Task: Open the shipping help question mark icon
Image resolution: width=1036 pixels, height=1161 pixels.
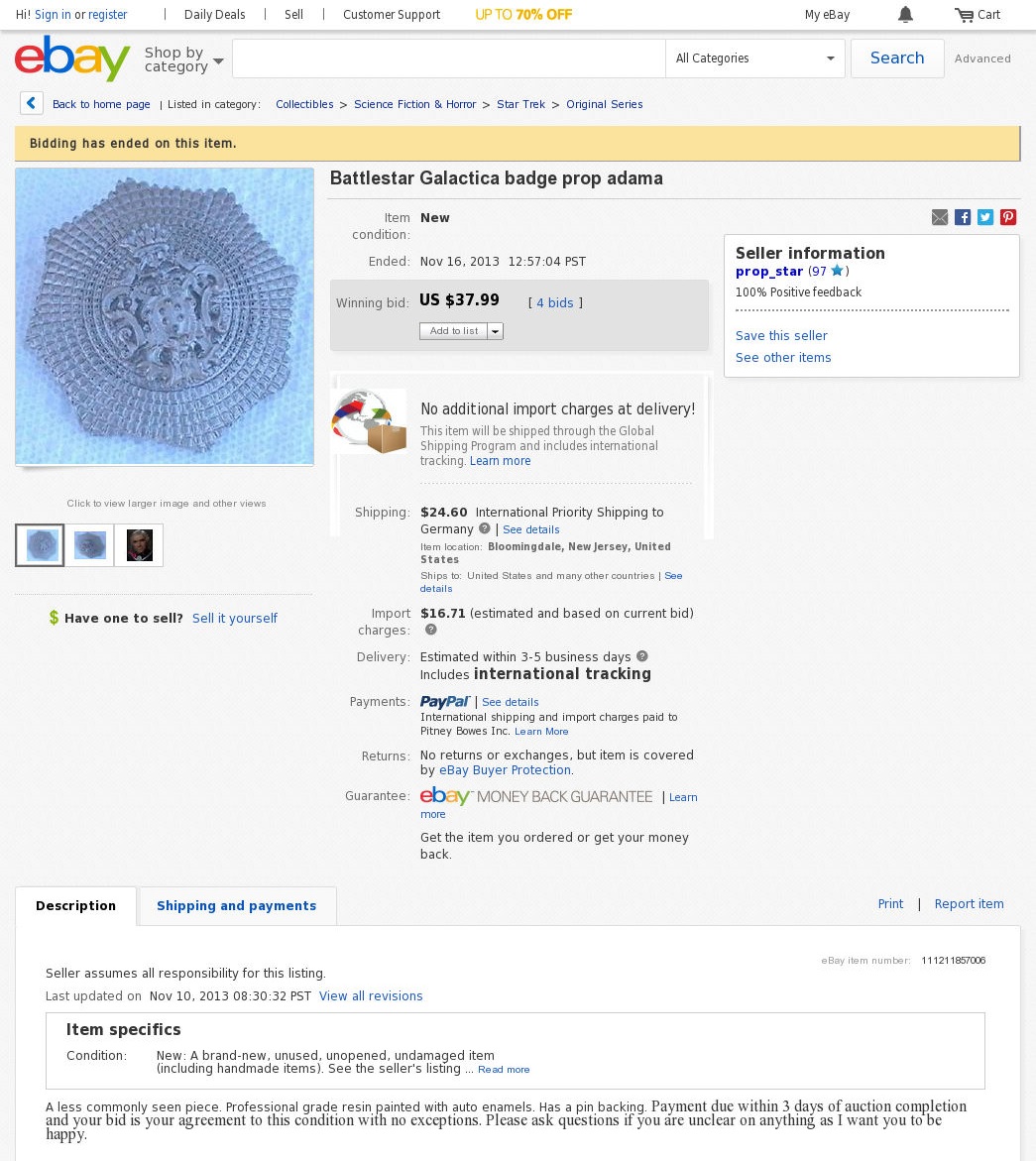Action: (x=485, y=528)
